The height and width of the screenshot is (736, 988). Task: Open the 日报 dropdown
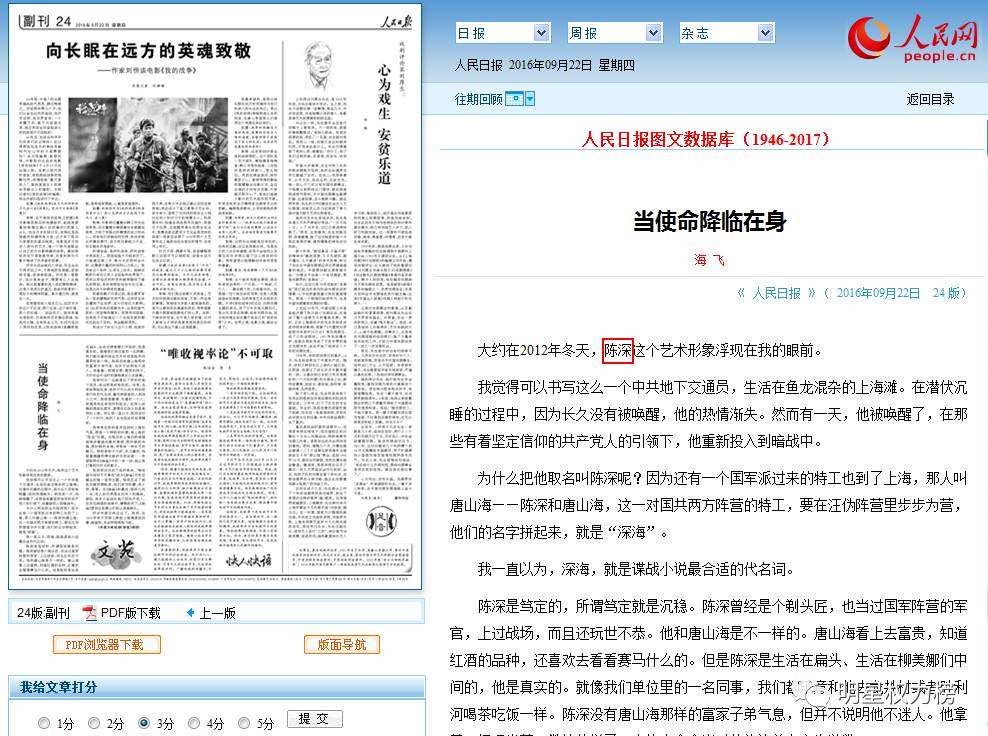[502, 33]
